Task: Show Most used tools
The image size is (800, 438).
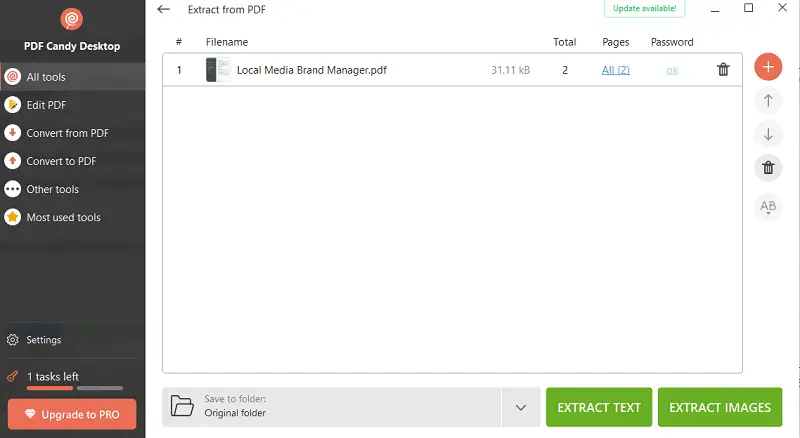Action: click(x=72, y=217)
